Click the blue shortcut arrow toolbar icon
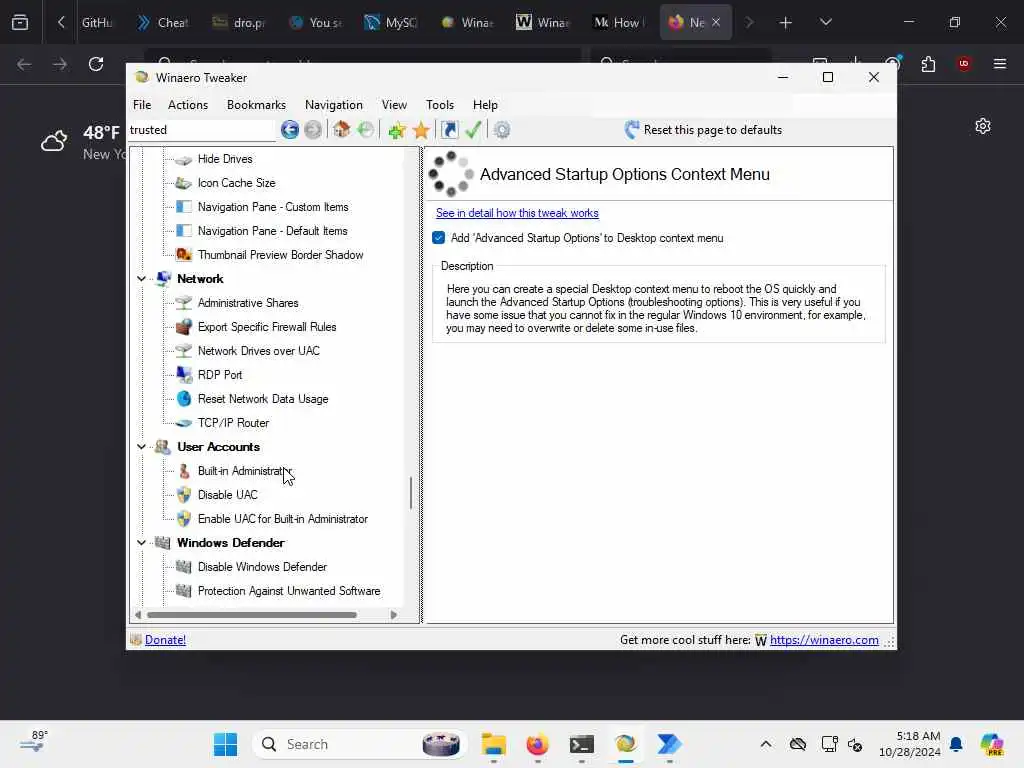This screenshot has height=768, width=1024. [450, 130]
